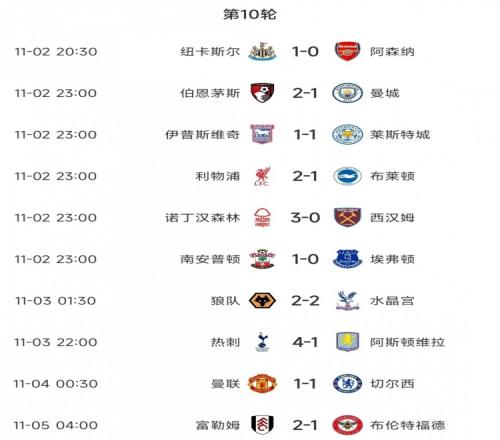Open the 4-1 Tottenham match score

(305, 342)
